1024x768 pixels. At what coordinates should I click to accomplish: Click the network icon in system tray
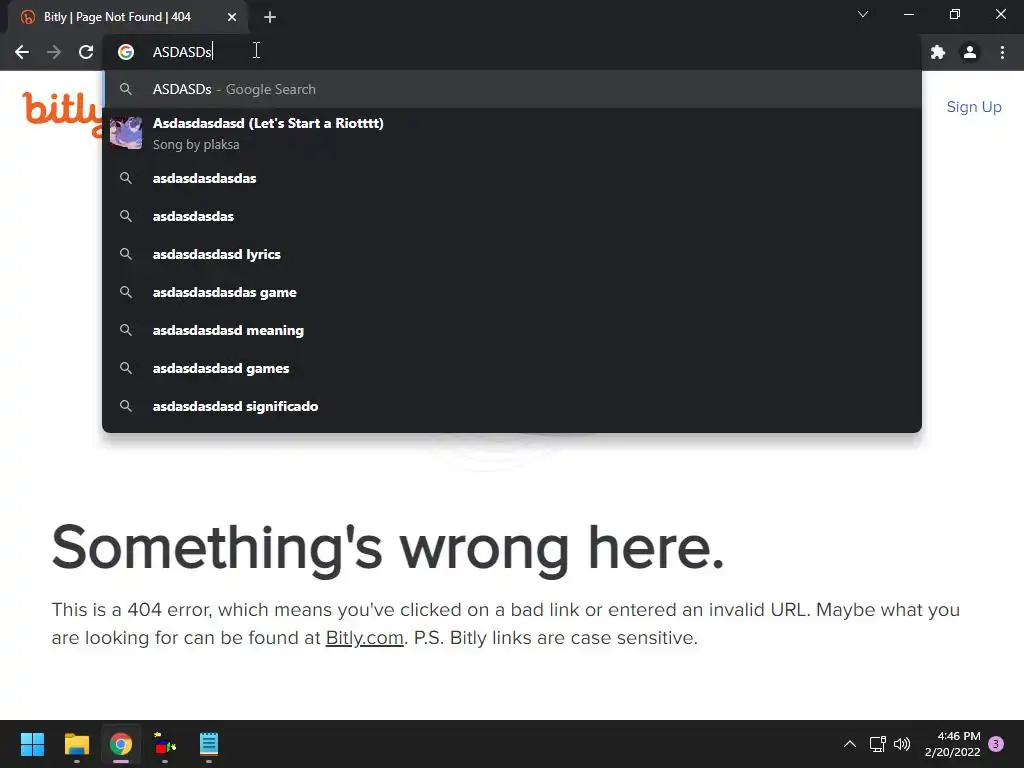coord(877,744)
